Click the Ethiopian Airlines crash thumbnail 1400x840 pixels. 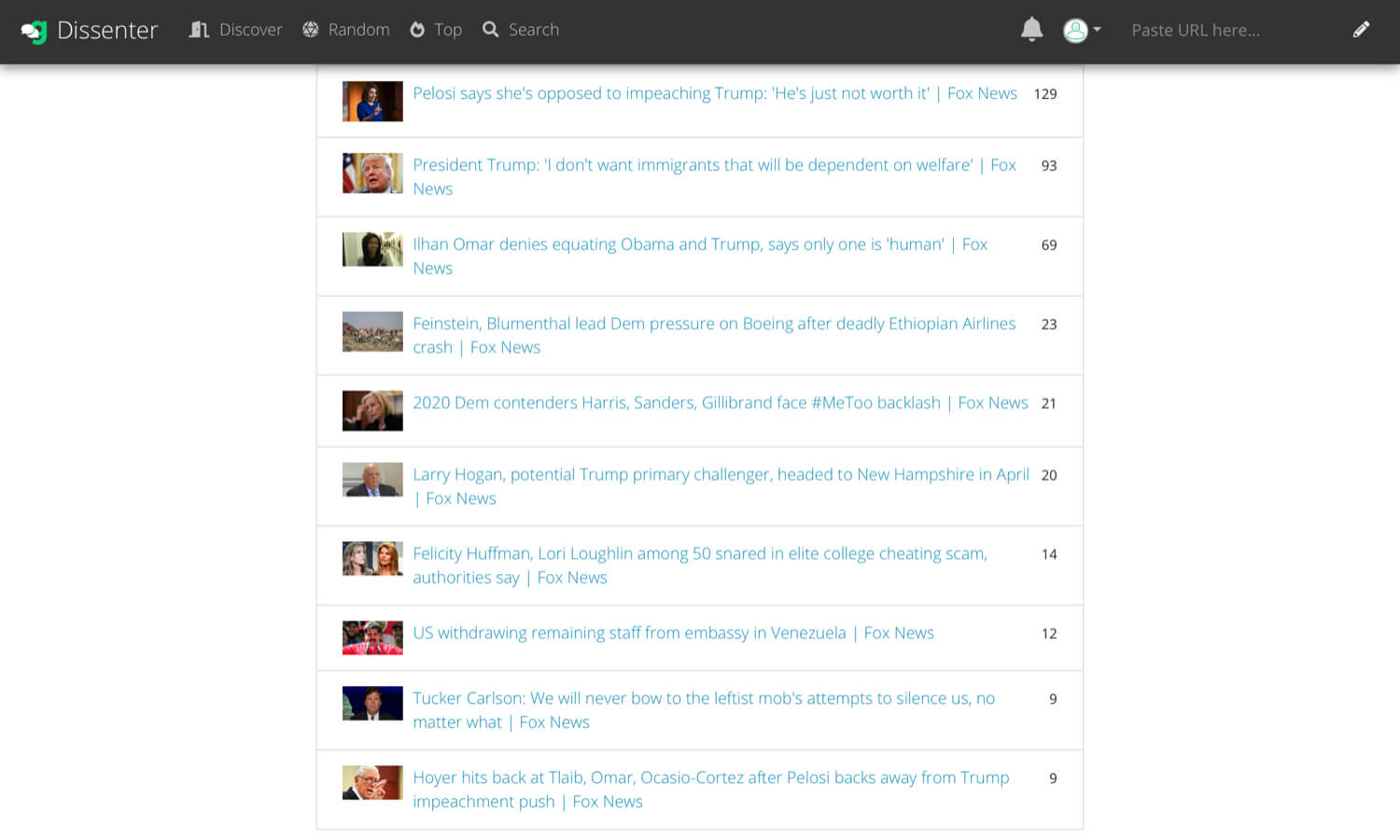pyautogui.click(x=372, y=331)
